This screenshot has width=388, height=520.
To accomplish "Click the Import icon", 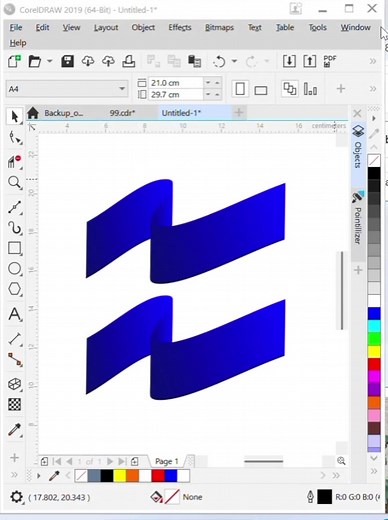I will click(x=289, y=61).
